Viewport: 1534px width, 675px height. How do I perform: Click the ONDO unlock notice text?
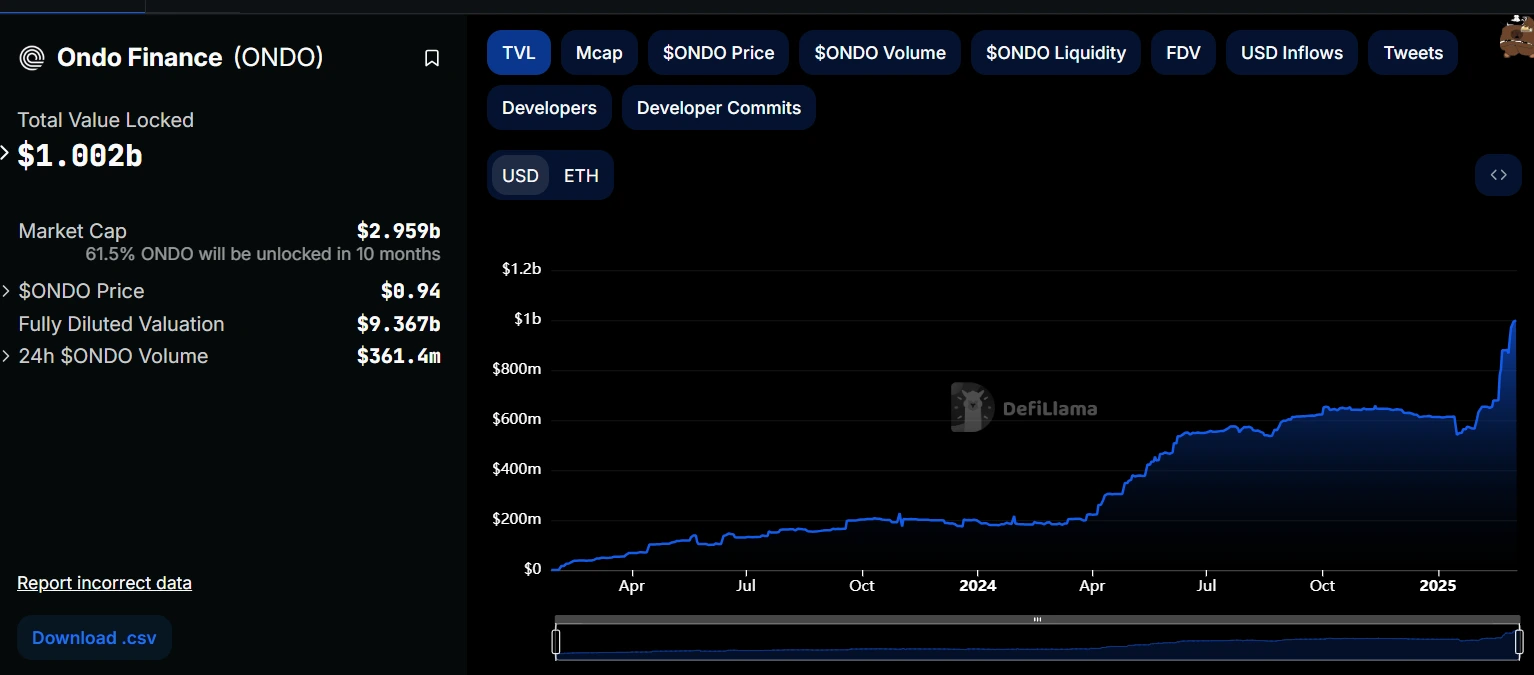263,254
